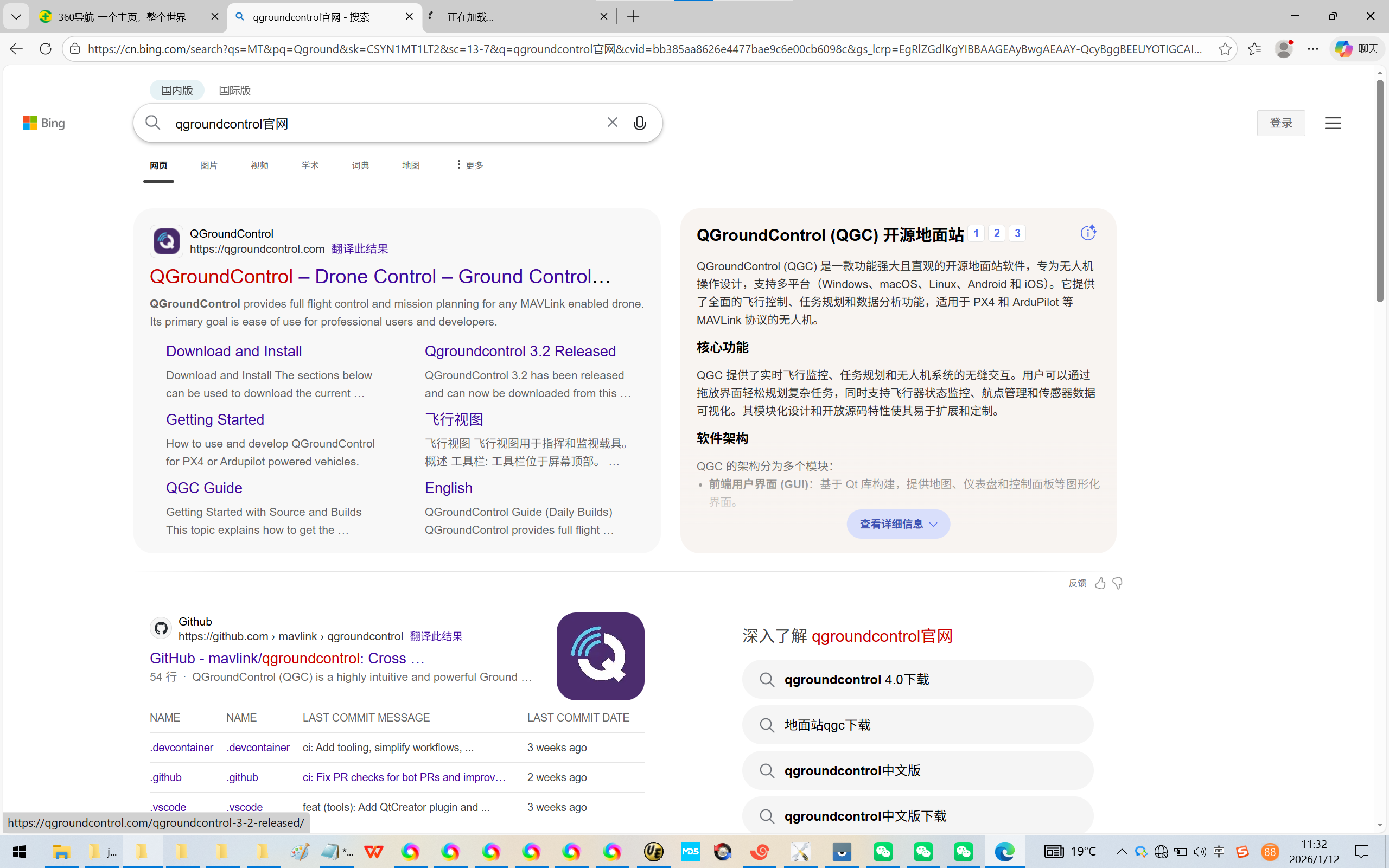Open the 更多 search categories dropdown
The height and width of the screenshot is (868, 1389).
pyautogui.click(x=470, y=165)
